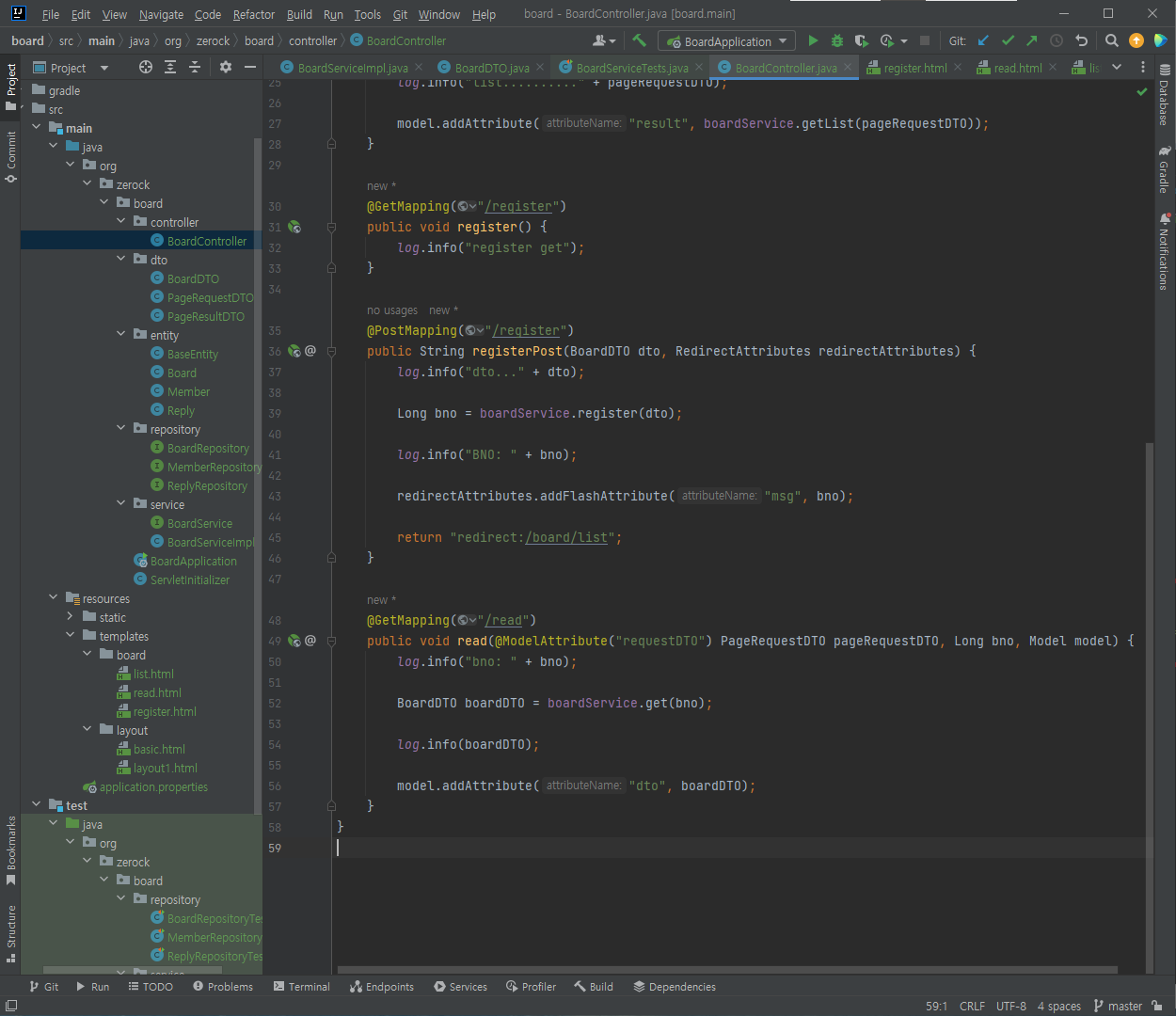The width and height of the screenshot is (1176, 1016).
Task: Close the BoardController.java tab
Action: 848,67
